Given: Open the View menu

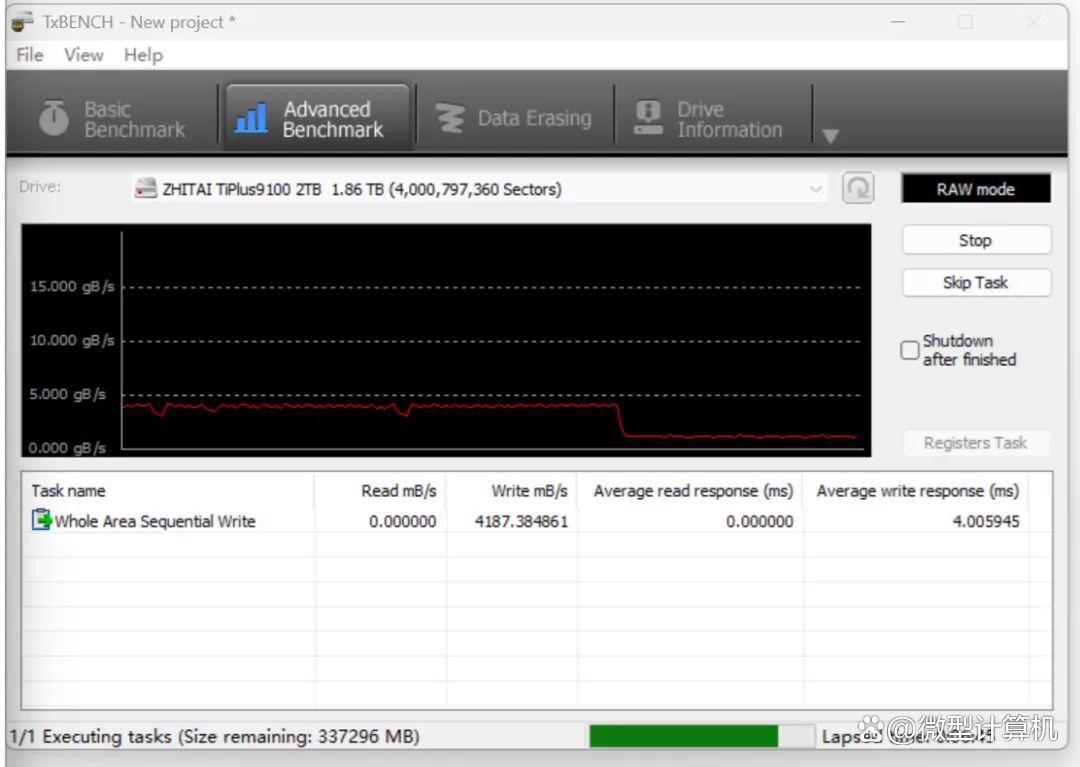Looking at the screenshot, I should click(83, 55).
